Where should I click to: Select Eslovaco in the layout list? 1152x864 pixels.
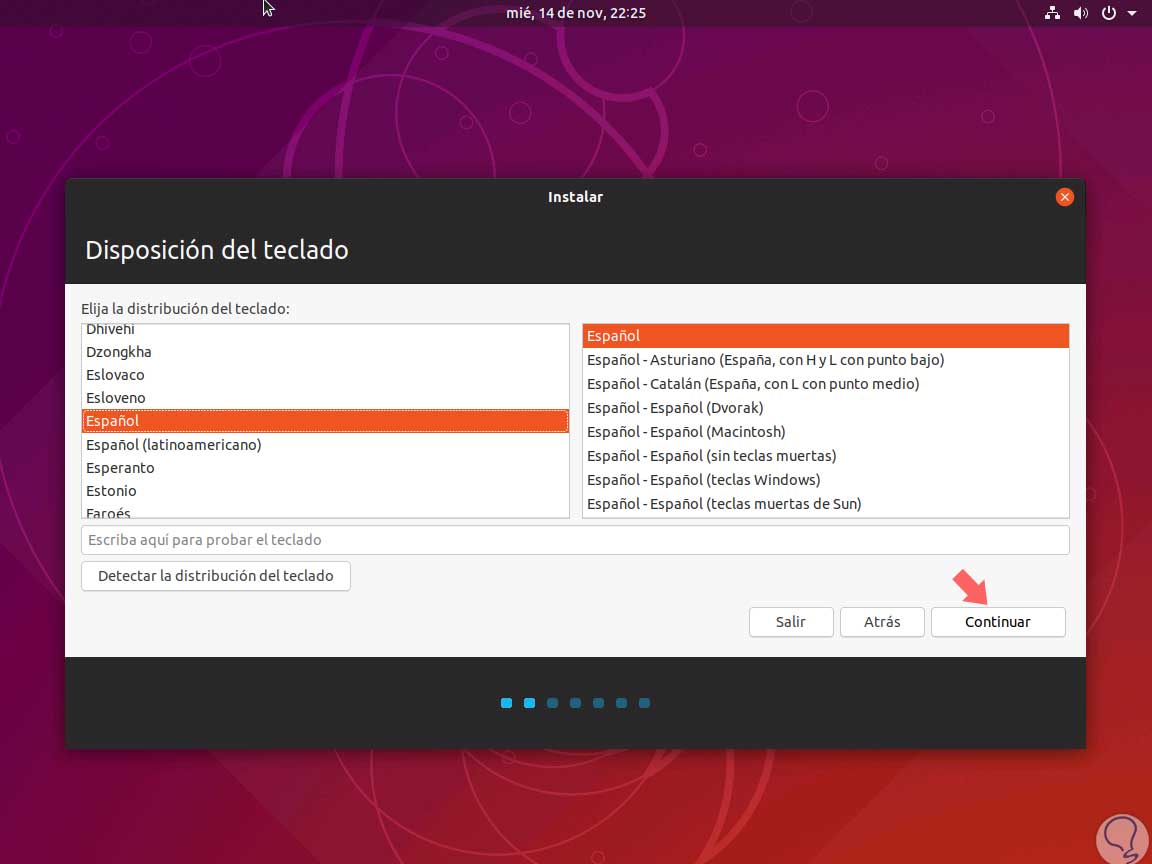[x=325, y=375]
